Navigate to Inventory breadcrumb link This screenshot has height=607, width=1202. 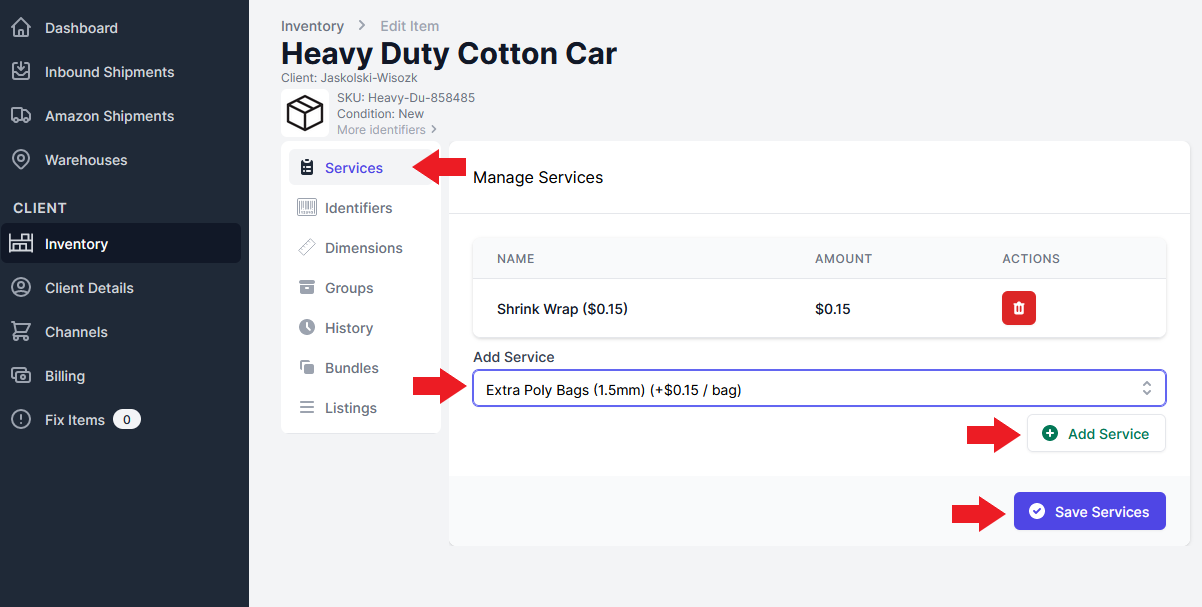pos(312,26)
